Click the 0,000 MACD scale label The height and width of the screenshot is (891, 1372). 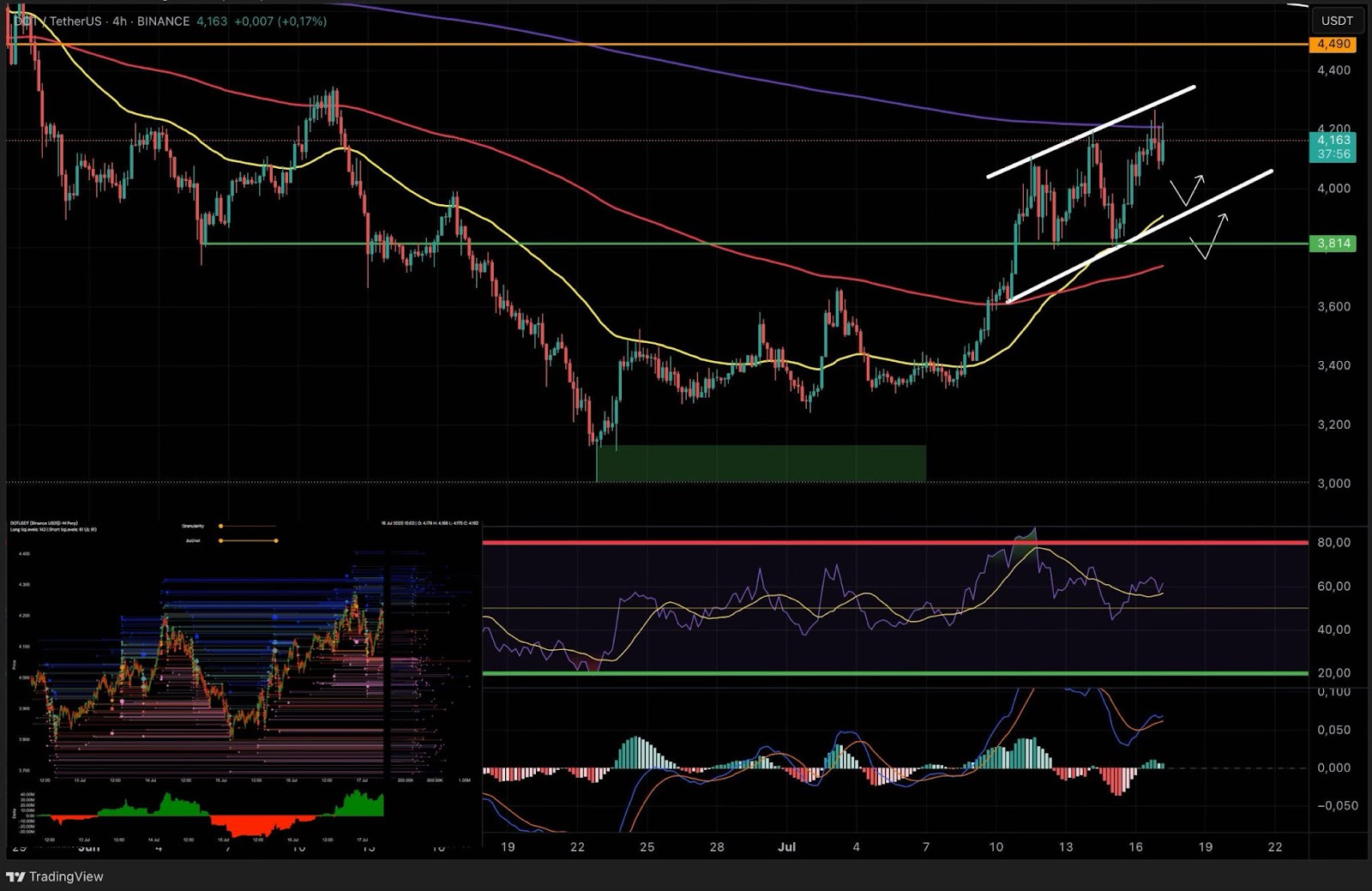pos(1333,768)
